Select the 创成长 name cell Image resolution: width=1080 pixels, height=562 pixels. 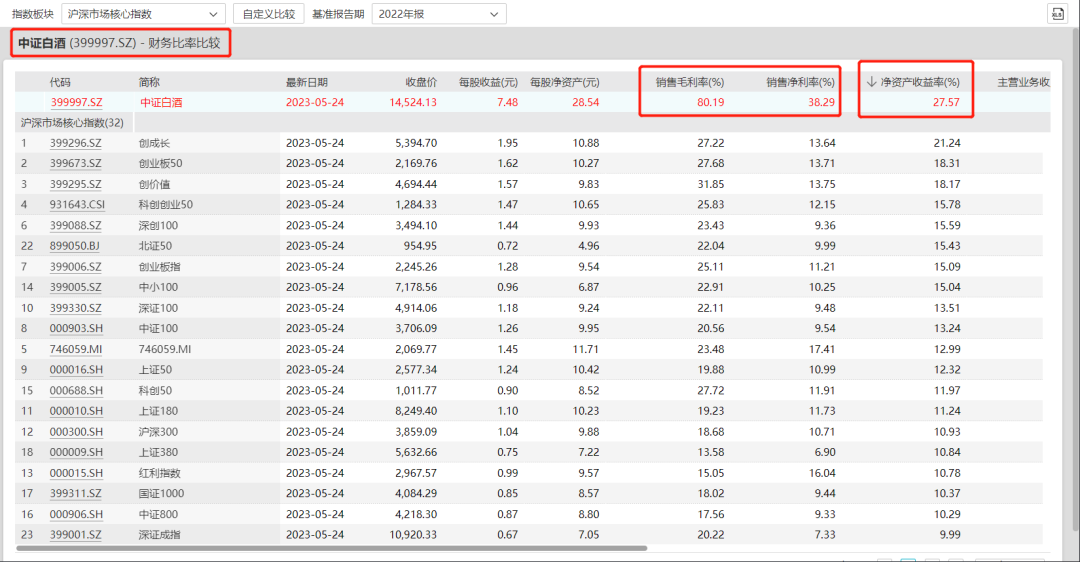(x=154, y=143)
